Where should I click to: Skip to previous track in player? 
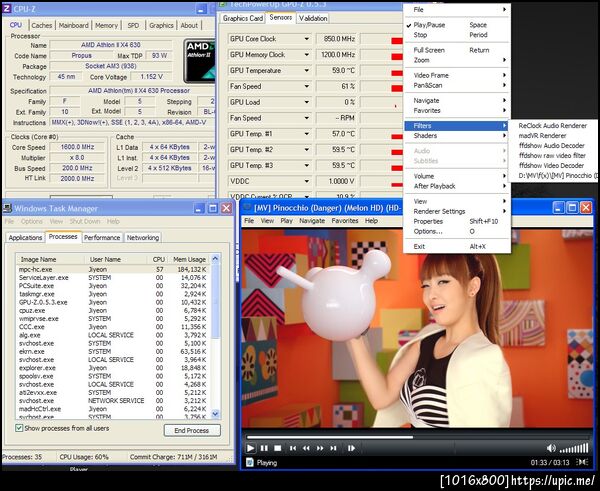click(x=293, y=448)
